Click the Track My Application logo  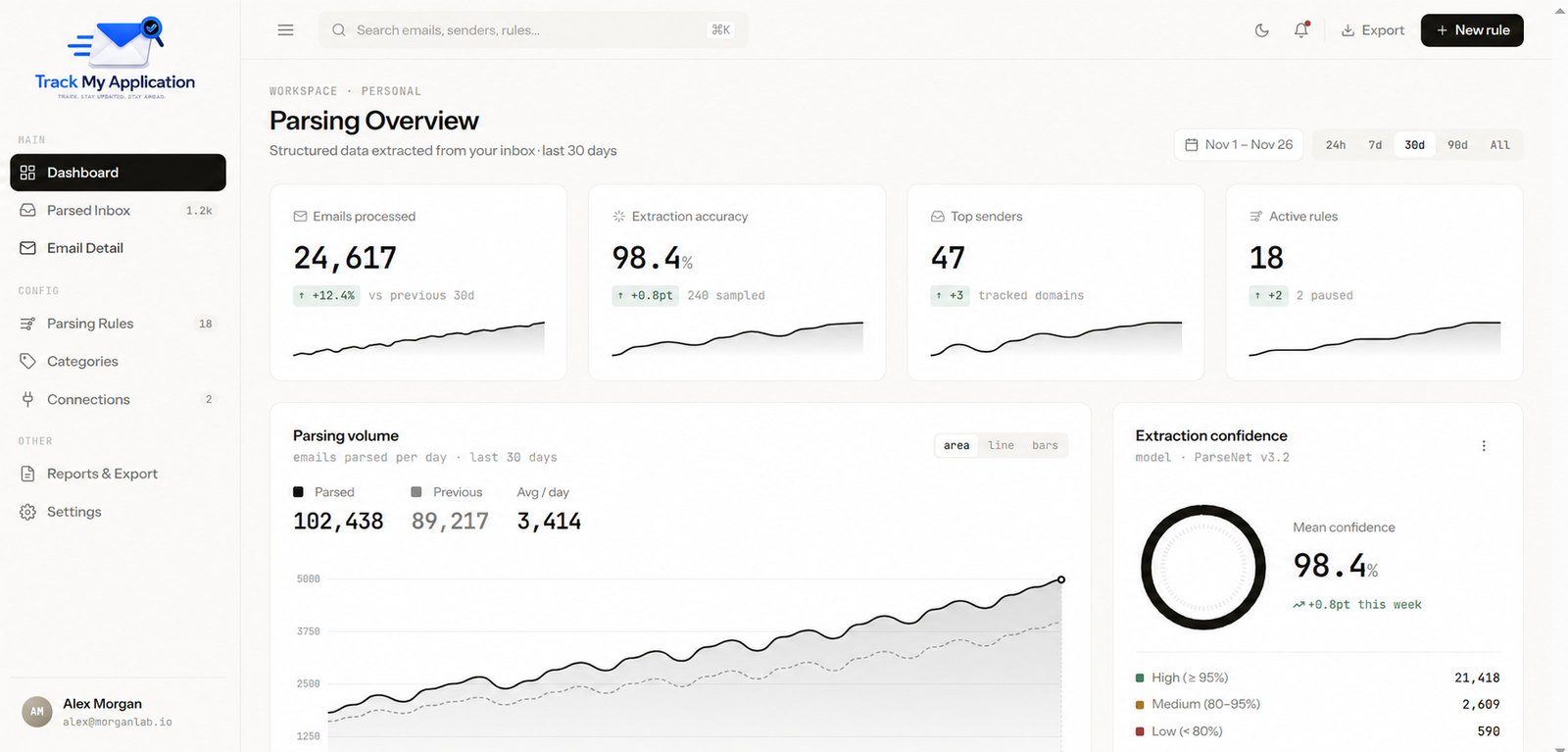(116, 58)
